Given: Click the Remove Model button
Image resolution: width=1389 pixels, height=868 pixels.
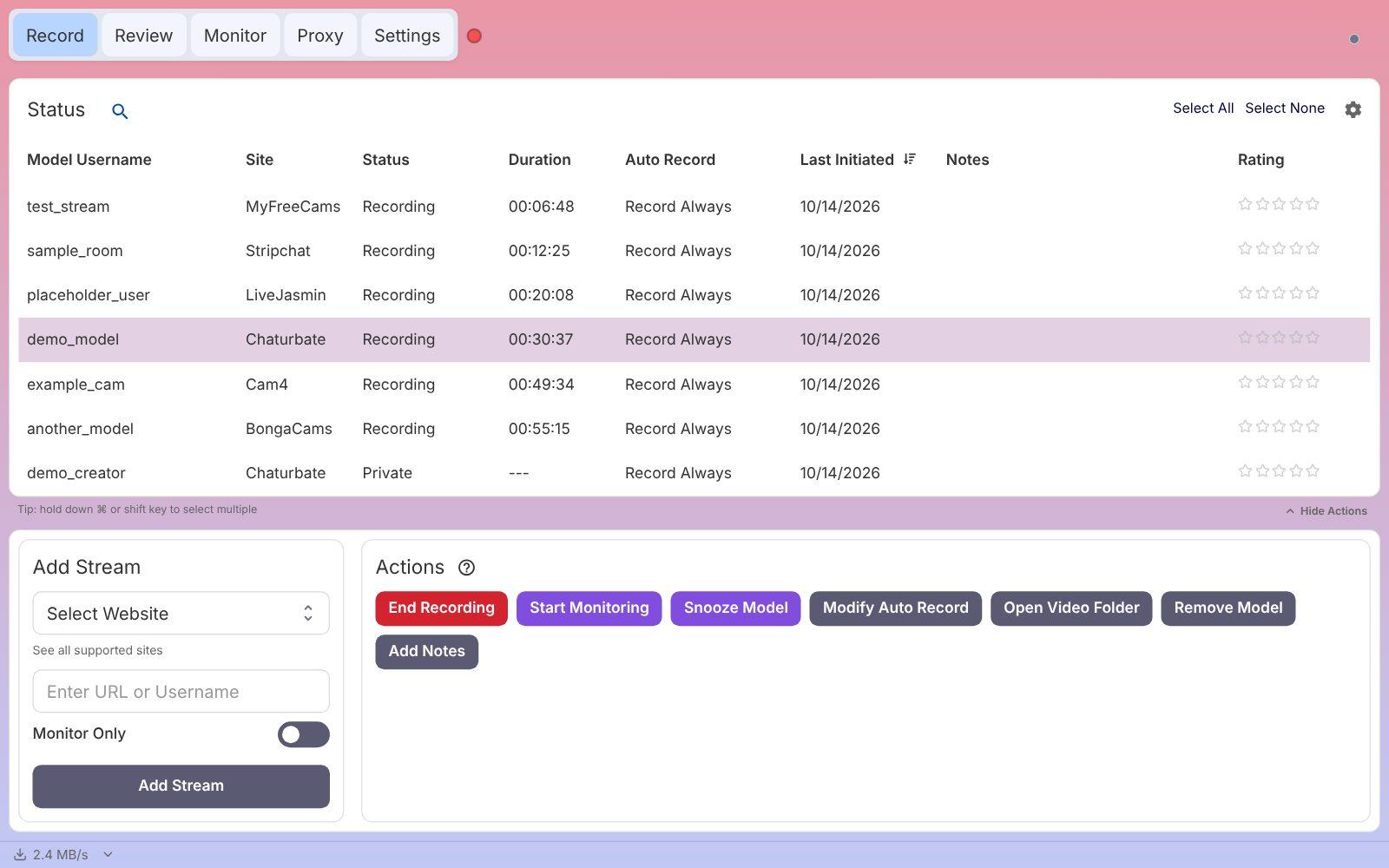Looking at the screenshot, I should click(1228, 608).
